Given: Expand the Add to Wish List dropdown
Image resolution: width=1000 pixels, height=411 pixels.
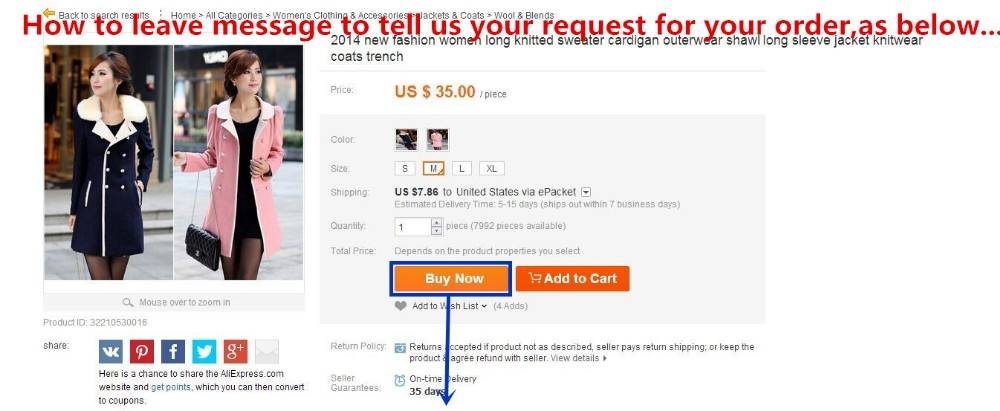Looking at the screenshot, I should [484, 306].
